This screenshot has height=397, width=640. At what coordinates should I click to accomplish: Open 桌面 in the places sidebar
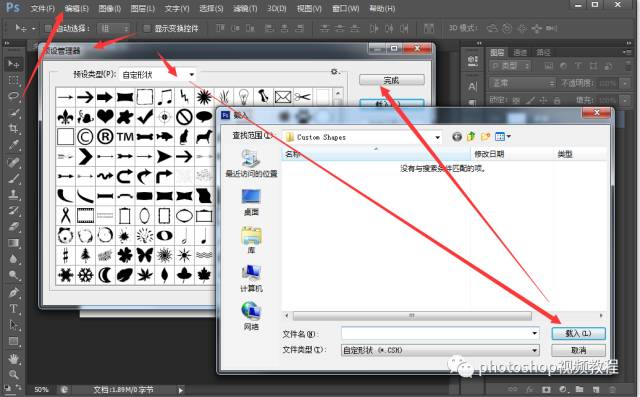251,202
